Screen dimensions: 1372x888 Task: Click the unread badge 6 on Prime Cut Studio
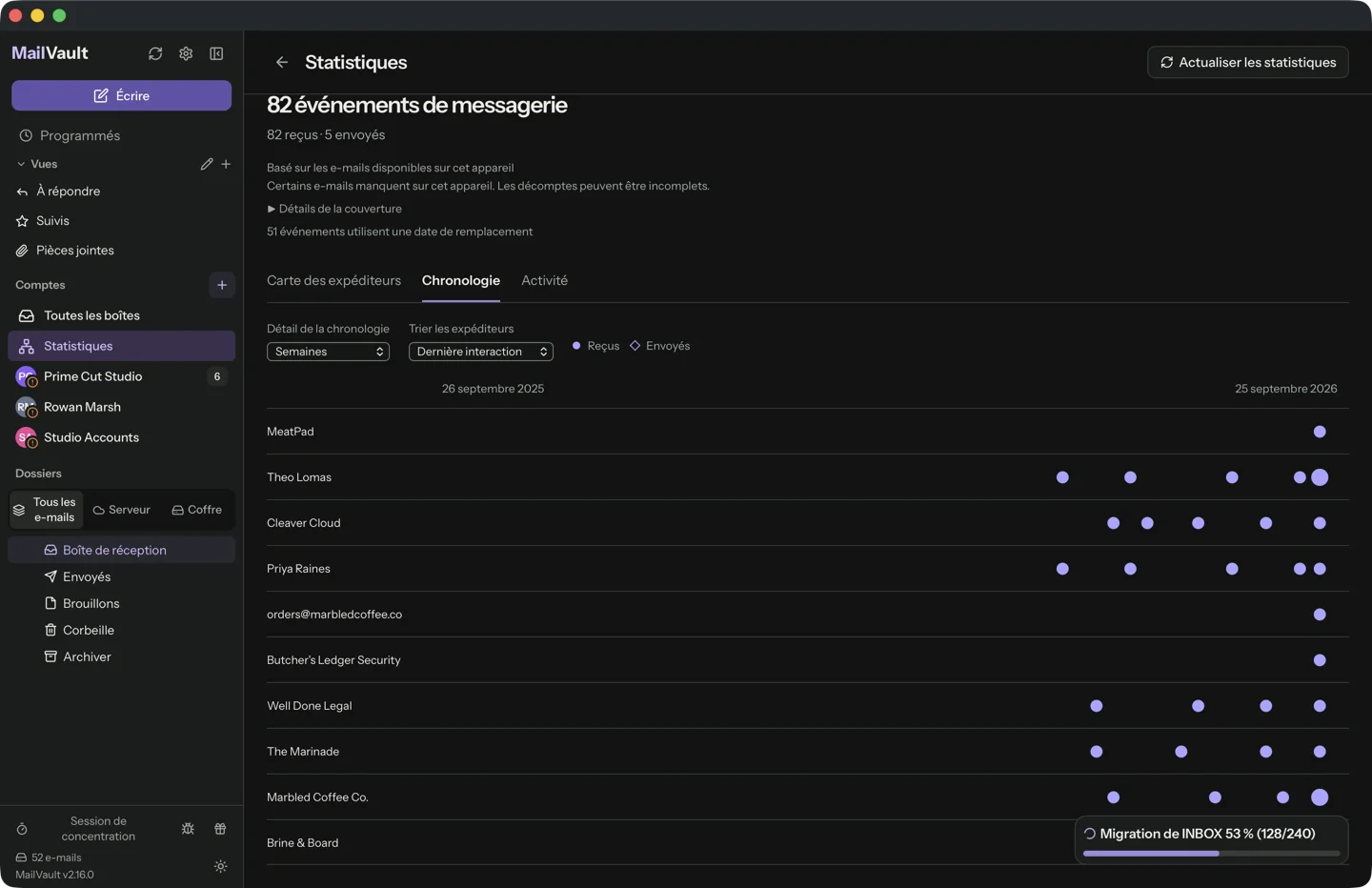[217, 376]
